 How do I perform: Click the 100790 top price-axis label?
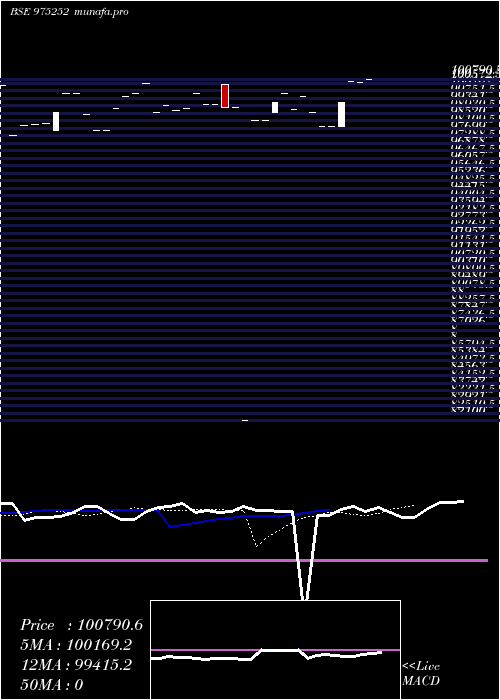coord(476,70)
